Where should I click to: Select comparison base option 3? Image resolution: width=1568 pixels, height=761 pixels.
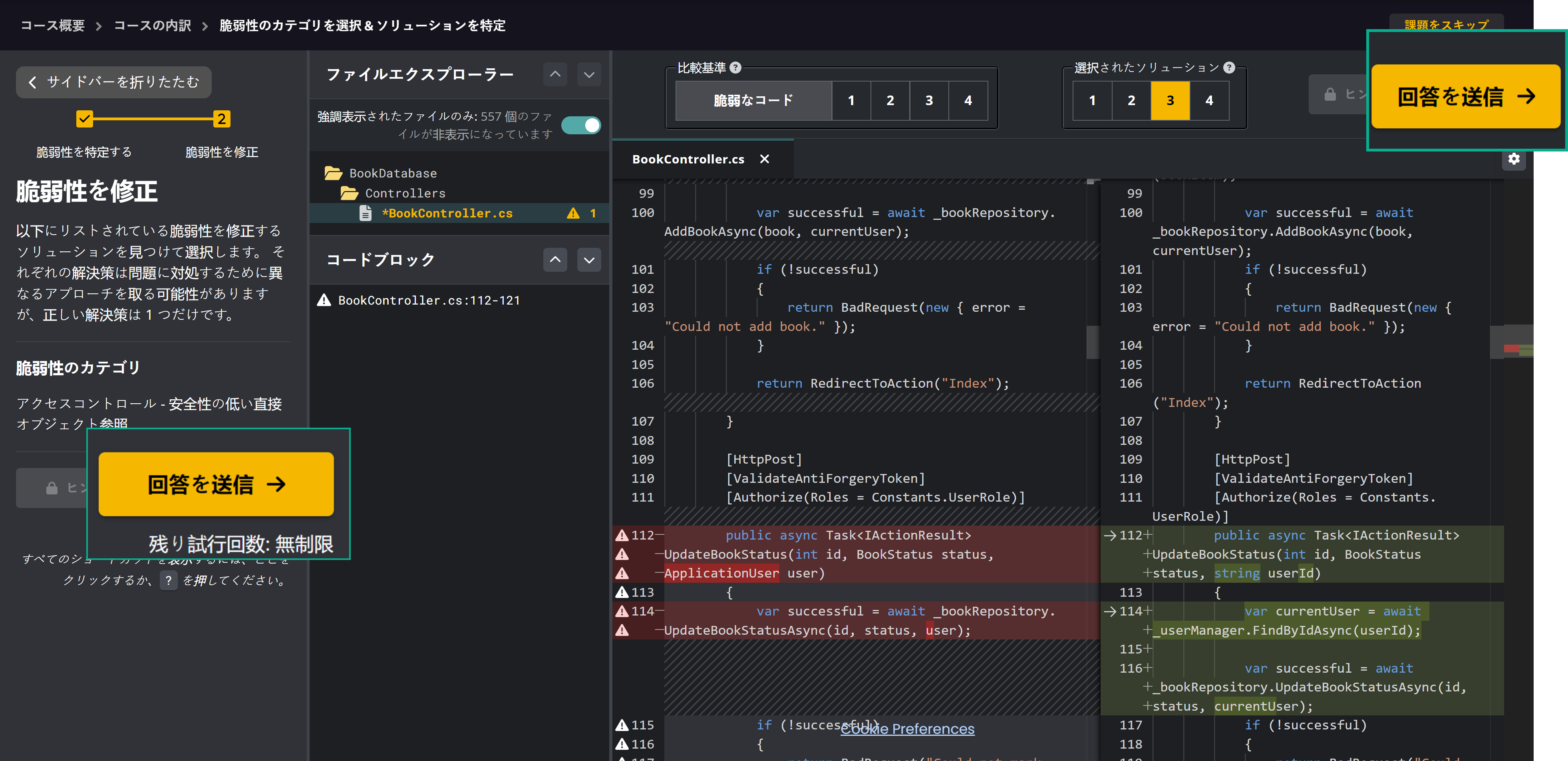(x=929, y=100)
